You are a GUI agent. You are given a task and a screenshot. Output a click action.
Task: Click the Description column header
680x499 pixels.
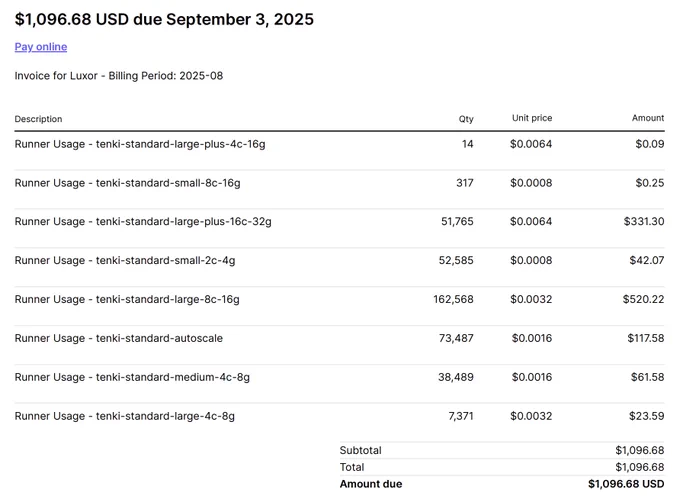point(38,119)
